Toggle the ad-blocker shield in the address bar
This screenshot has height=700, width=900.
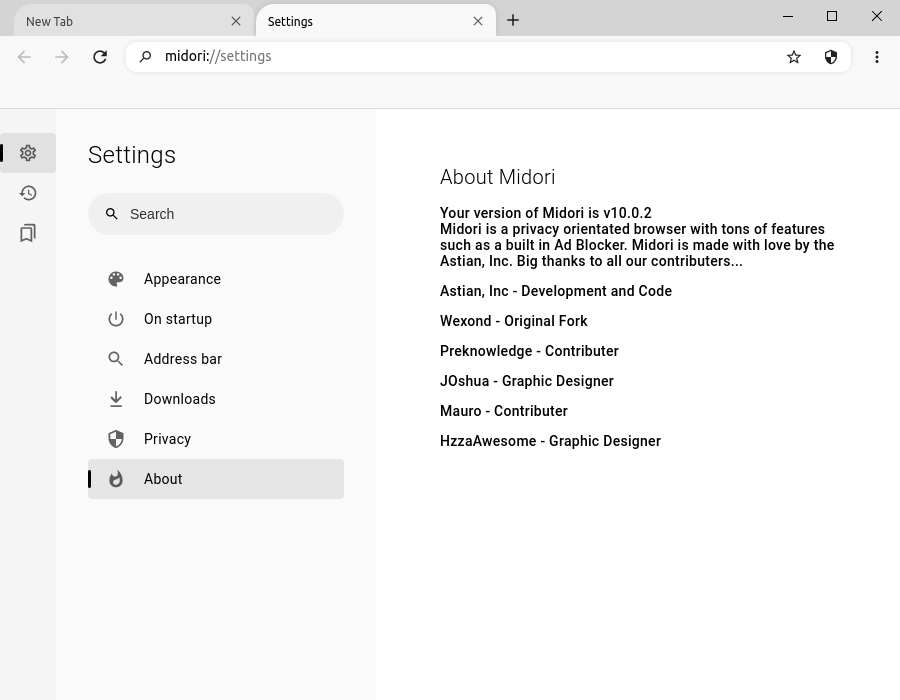[x=831, y=57]
